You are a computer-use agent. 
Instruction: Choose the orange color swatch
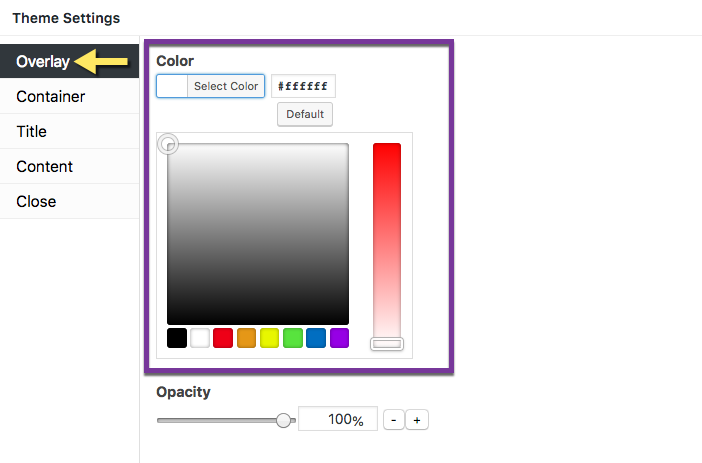point(246,338)
